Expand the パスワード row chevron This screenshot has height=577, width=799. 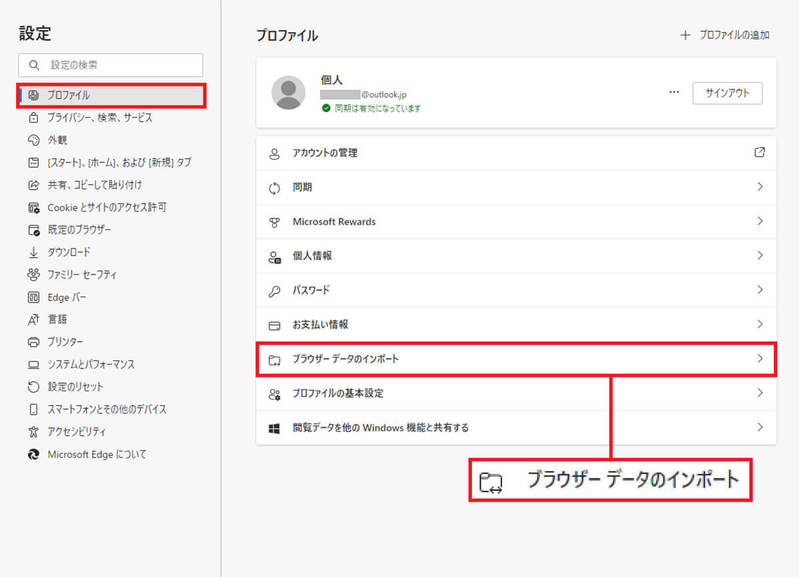pos(760,290)
